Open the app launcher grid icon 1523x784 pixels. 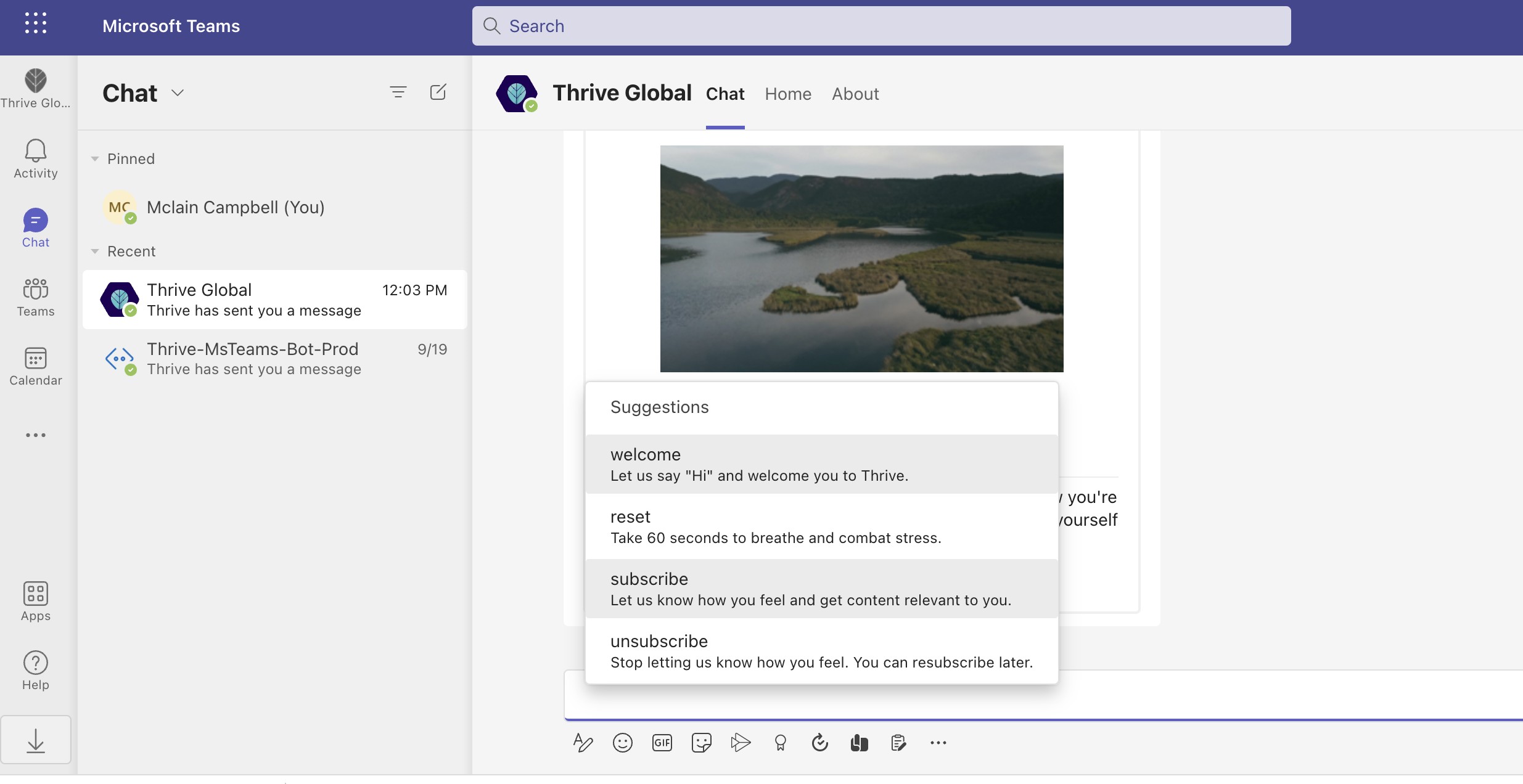coord(36,23)
